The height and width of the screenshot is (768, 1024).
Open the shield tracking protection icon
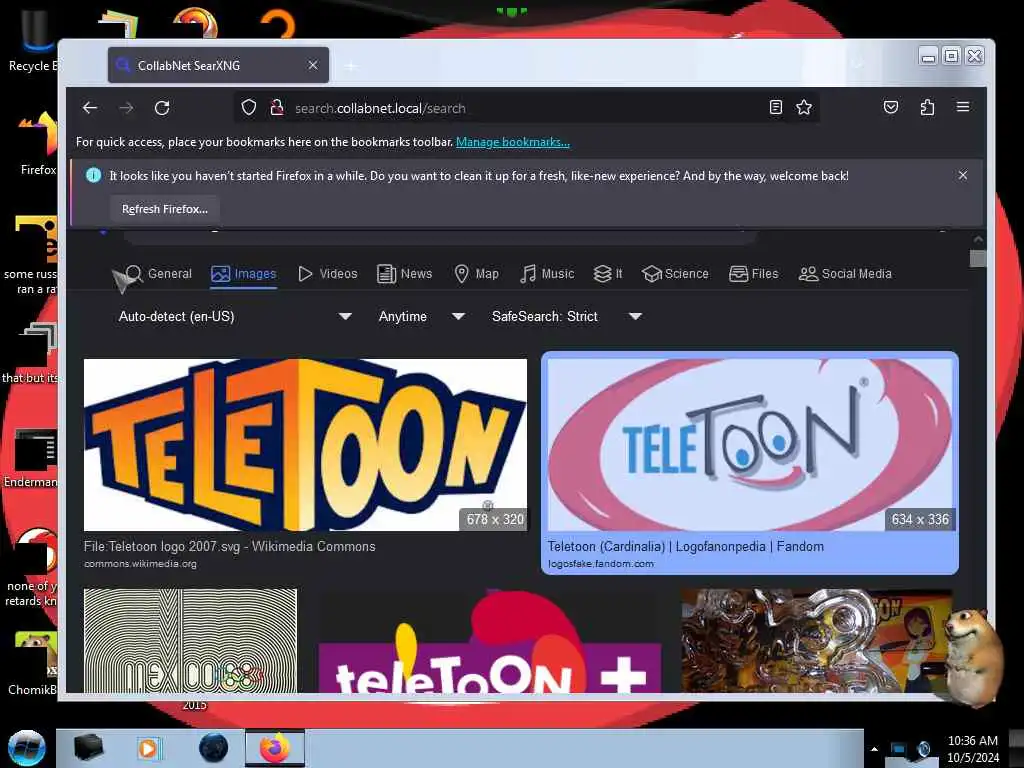pyautogui.click(x=249, y=108)
